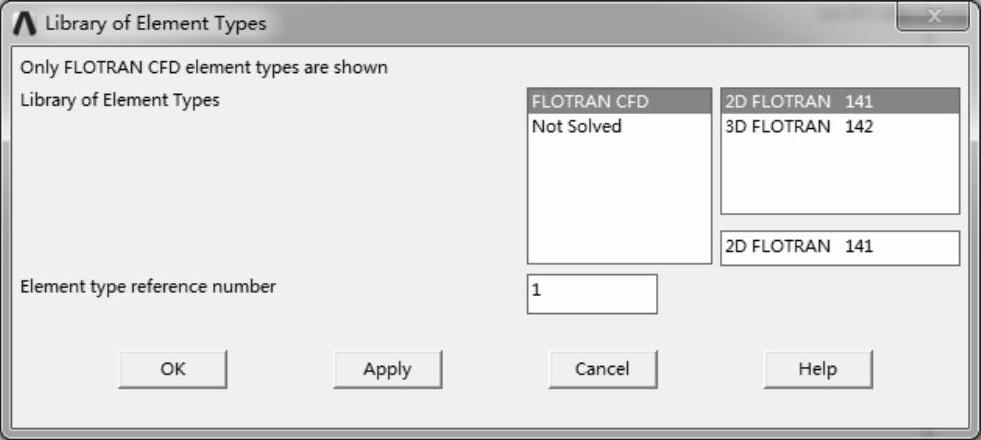Image resolution: width=981 pixels, height=440 pixels.
Task: Click blank space below Not Solved entry
Action: [x=619, y=200]
